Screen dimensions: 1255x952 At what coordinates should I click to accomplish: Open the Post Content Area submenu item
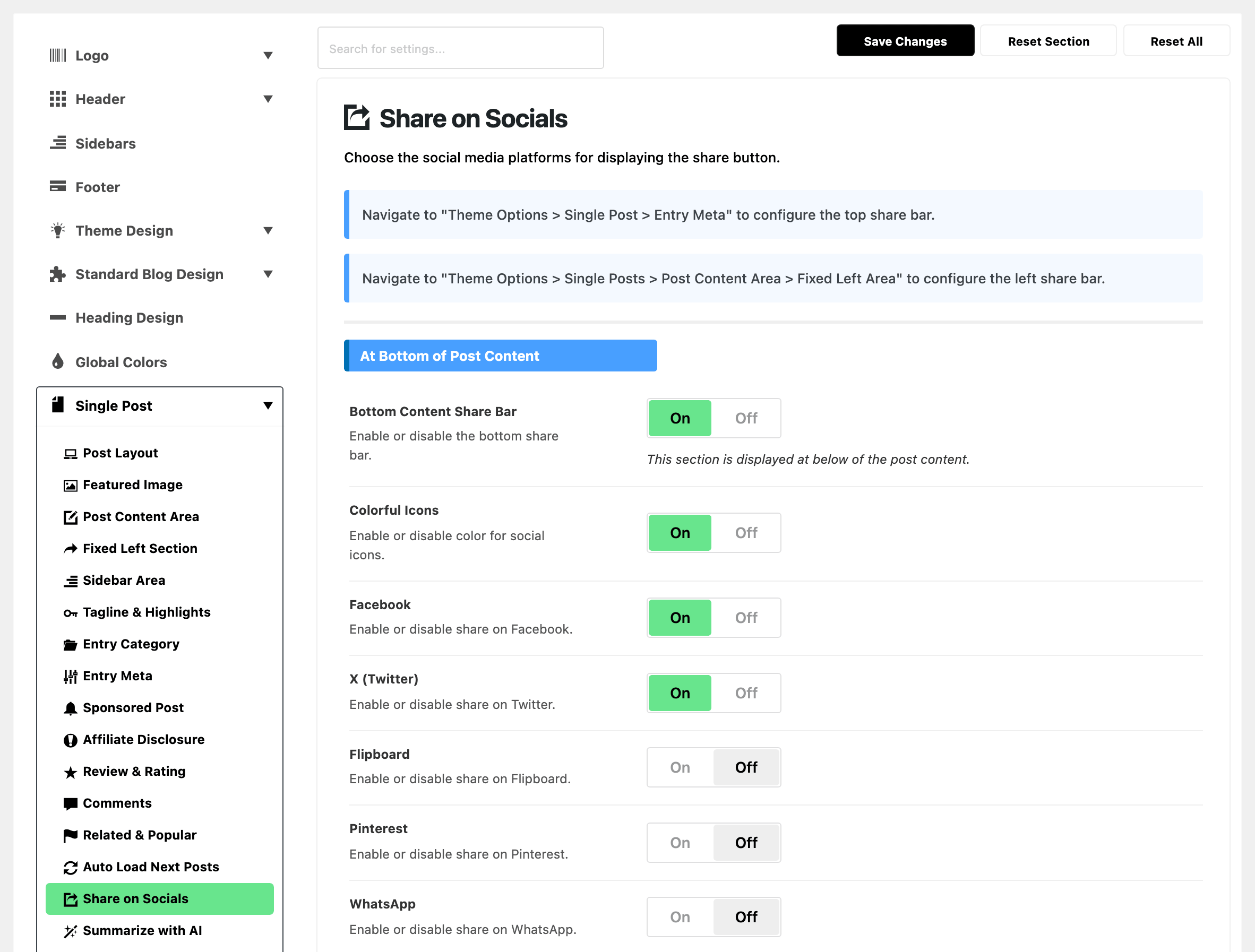point(159,517)
